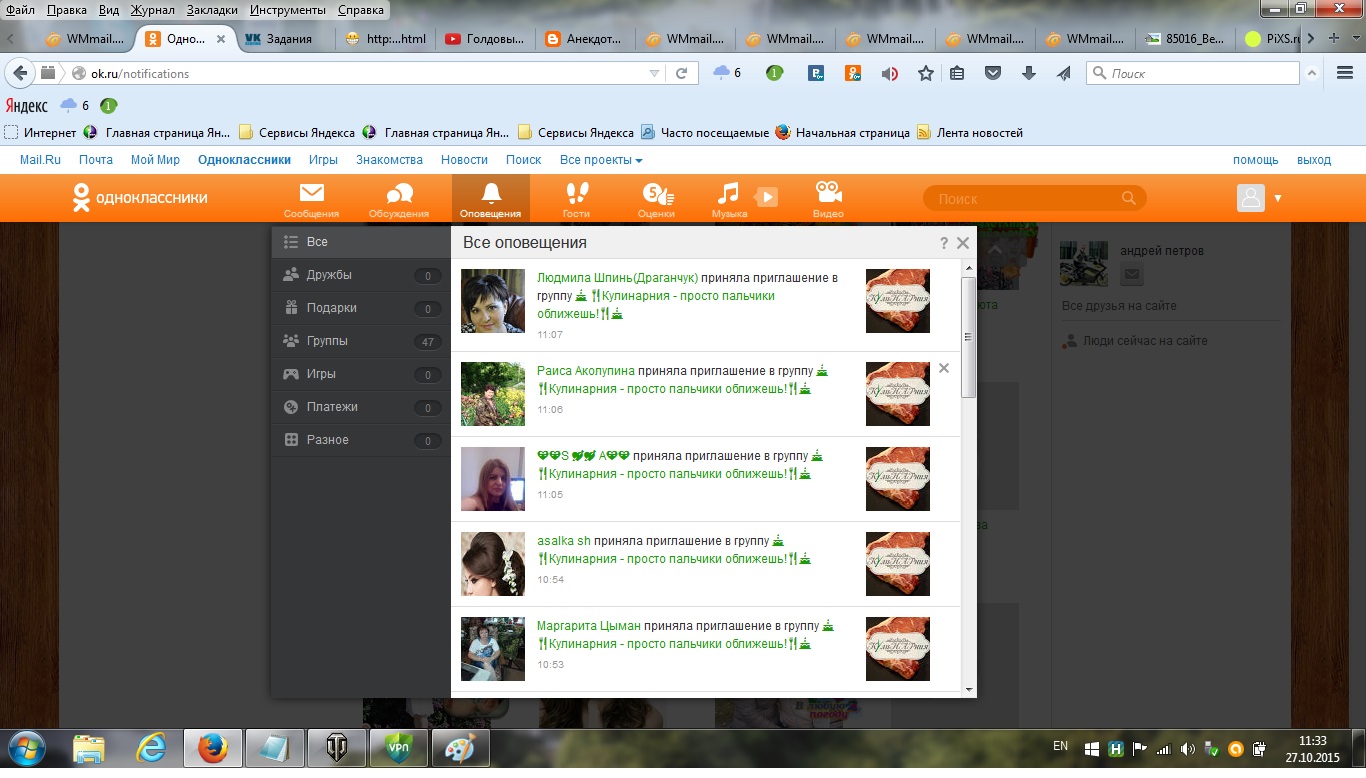Expand the Все проекты dropdown
Screen dimensions: 1366x778
[601, 160]
